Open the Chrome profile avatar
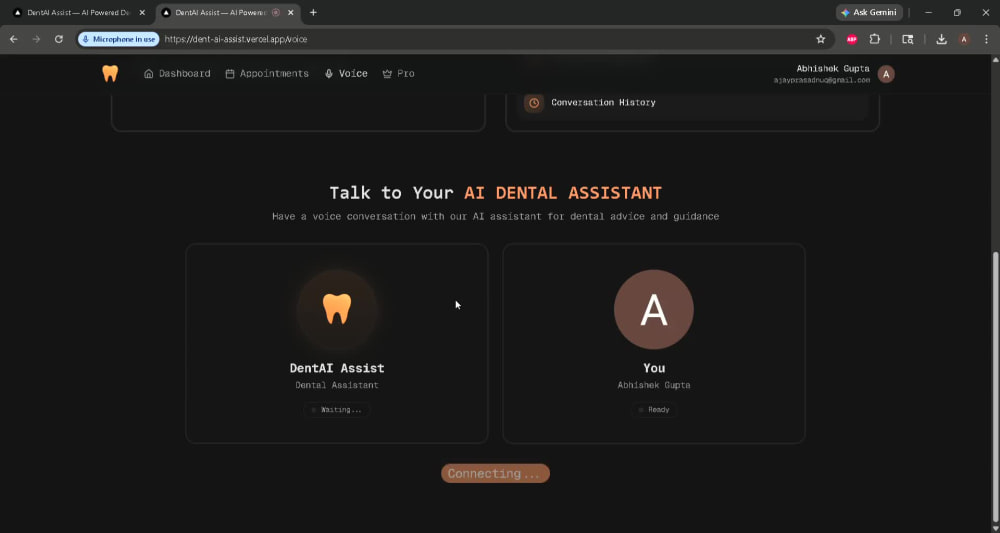The image size is (1000, 533). coord(964,39)
